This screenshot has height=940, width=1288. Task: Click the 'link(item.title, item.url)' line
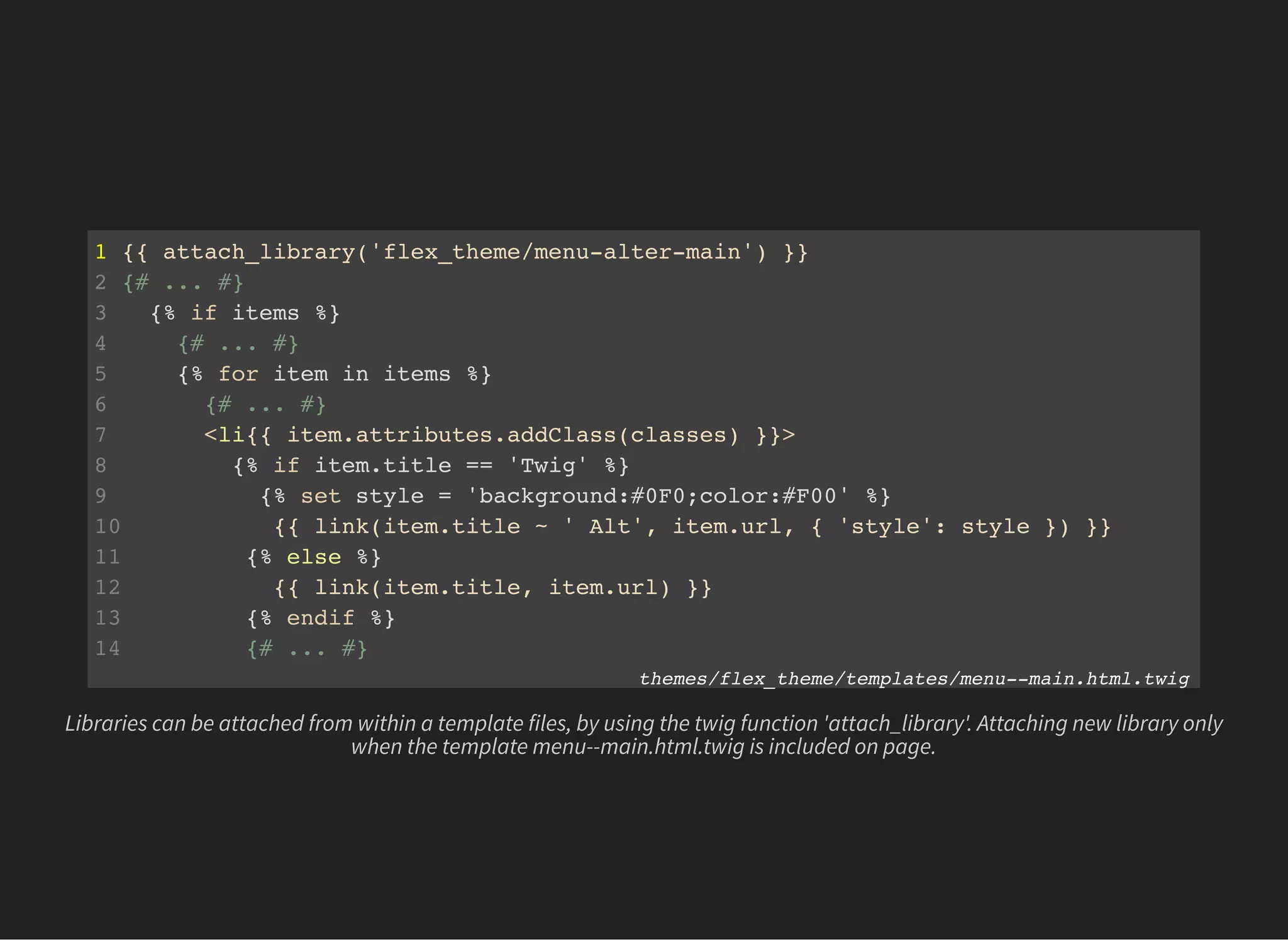tap(493, 588)
